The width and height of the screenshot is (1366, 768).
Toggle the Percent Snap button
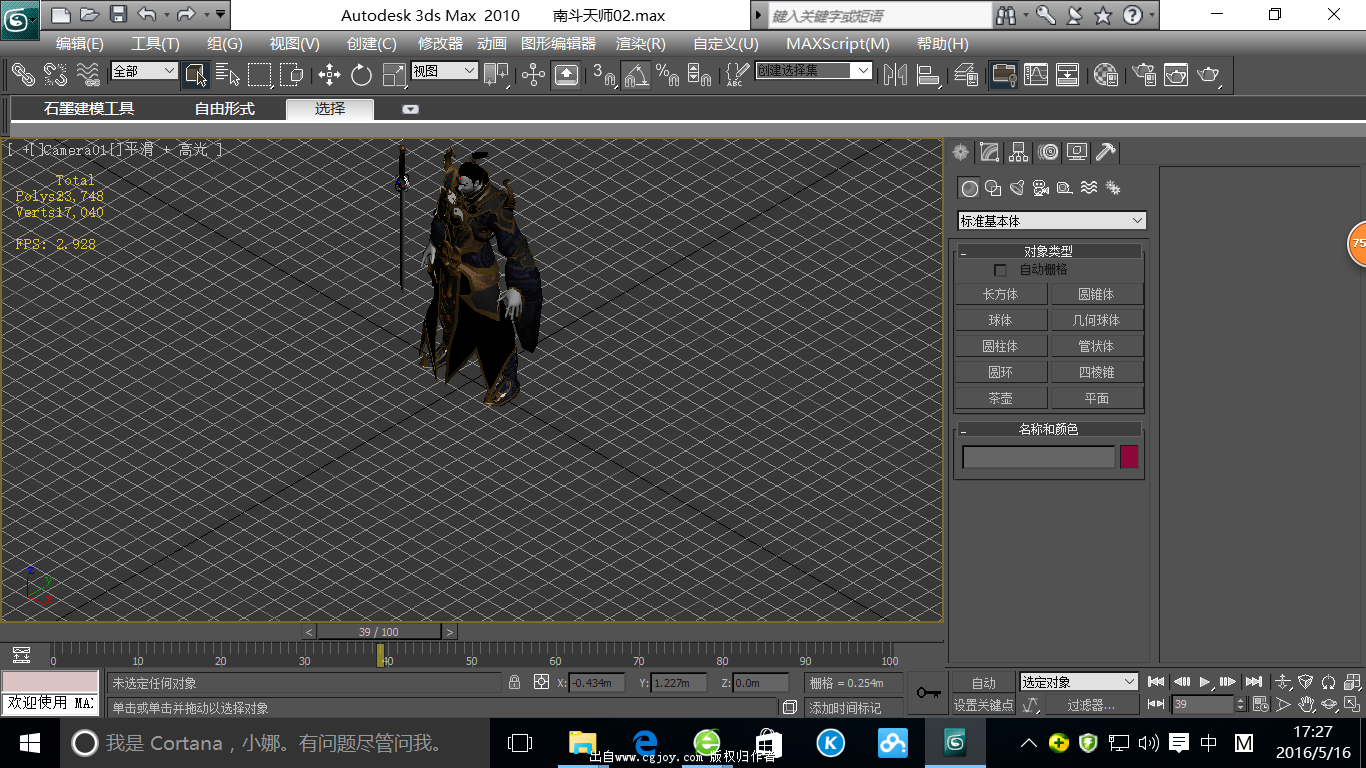667,74
